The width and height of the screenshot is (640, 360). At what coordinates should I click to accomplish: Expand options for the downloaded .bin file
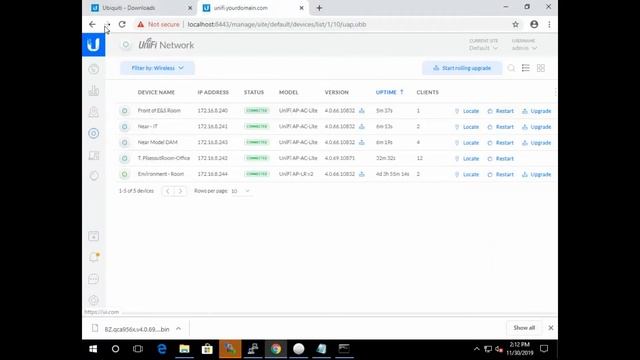[178, 329]
